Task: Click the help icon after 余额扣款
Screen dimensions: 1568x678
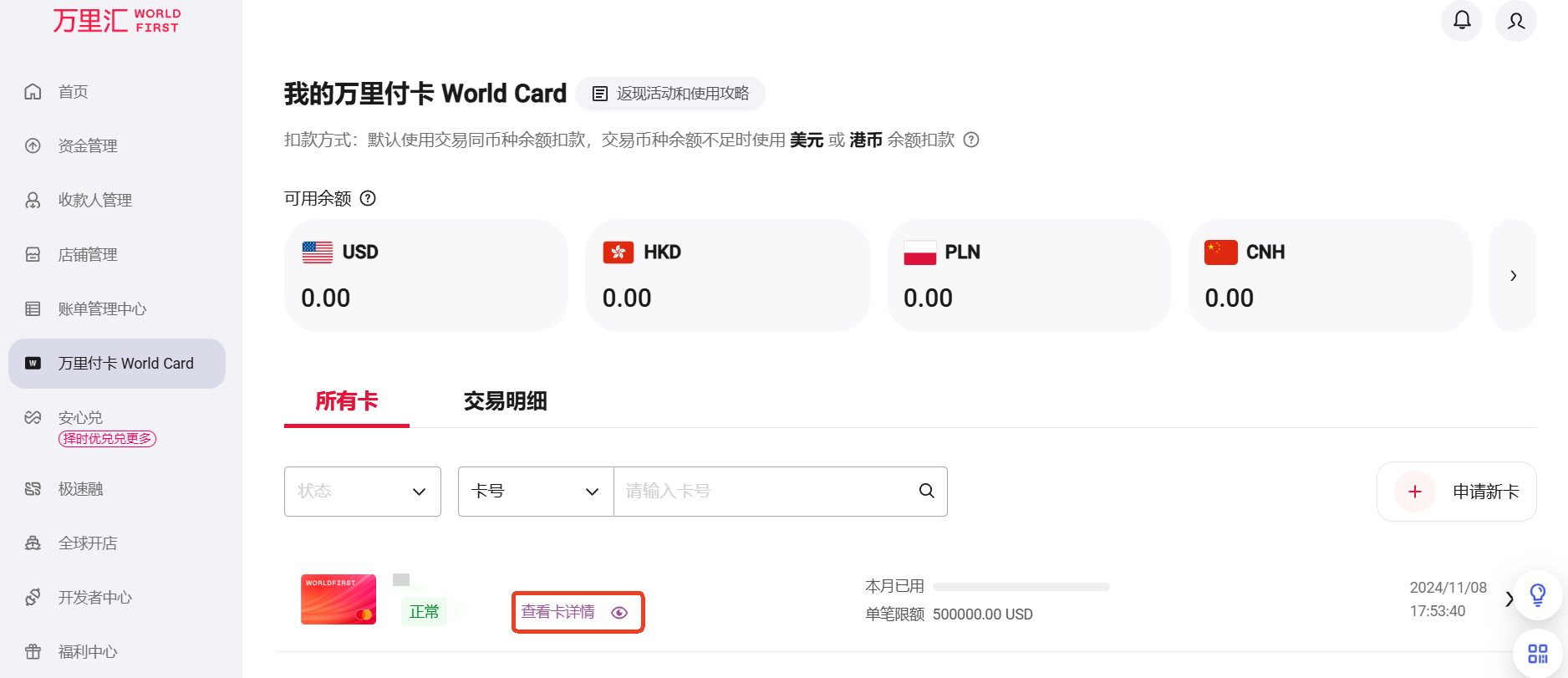Action: tap(971, 140)
